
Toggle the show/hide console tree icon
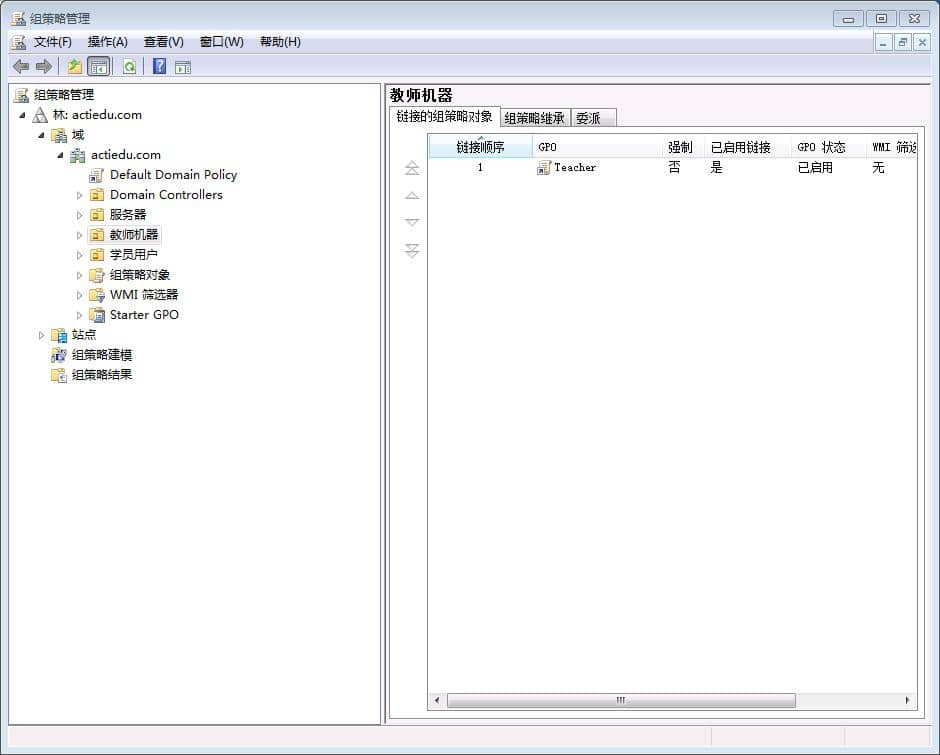pyautogui.click(x=99, y=67)
